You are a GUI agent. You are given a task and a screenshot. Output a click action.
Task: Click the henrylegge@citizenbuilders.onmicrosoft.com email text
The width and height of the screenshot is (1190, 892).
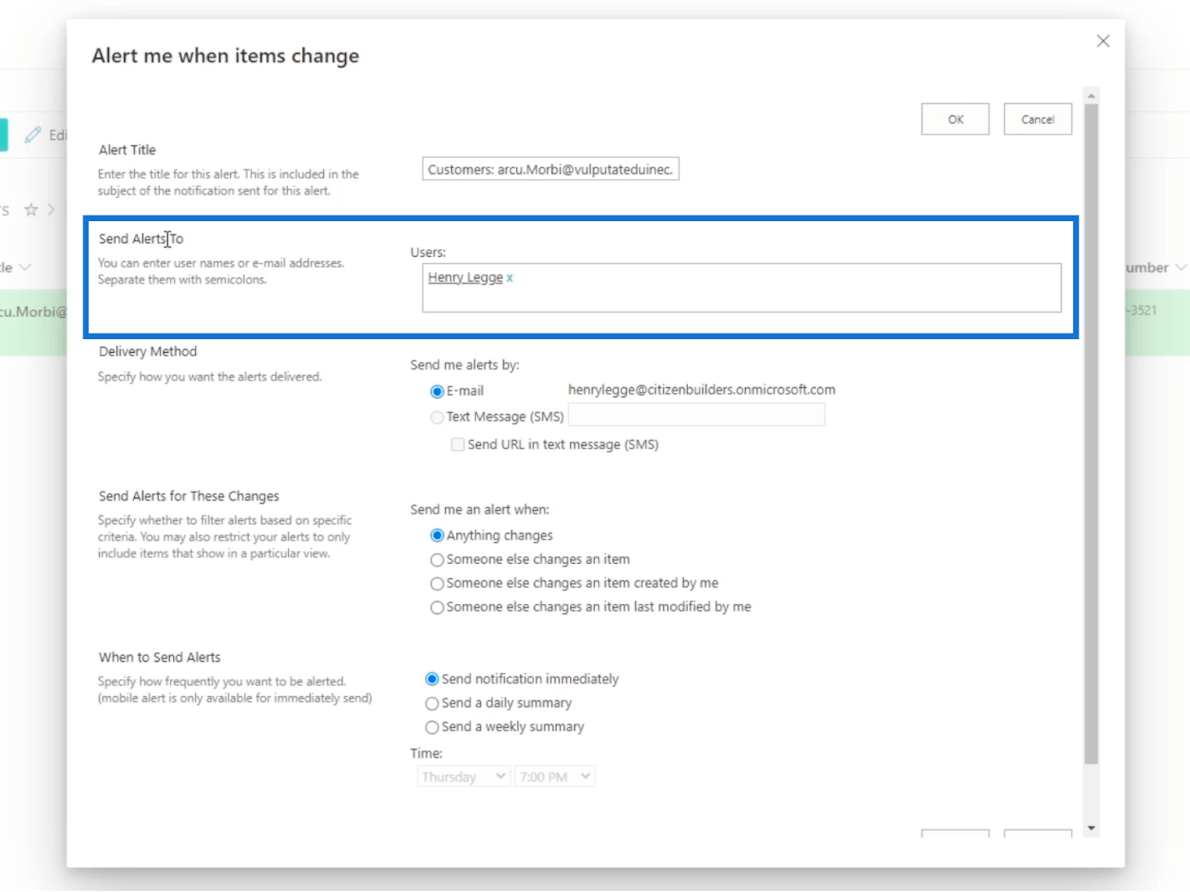click(702, 389)
